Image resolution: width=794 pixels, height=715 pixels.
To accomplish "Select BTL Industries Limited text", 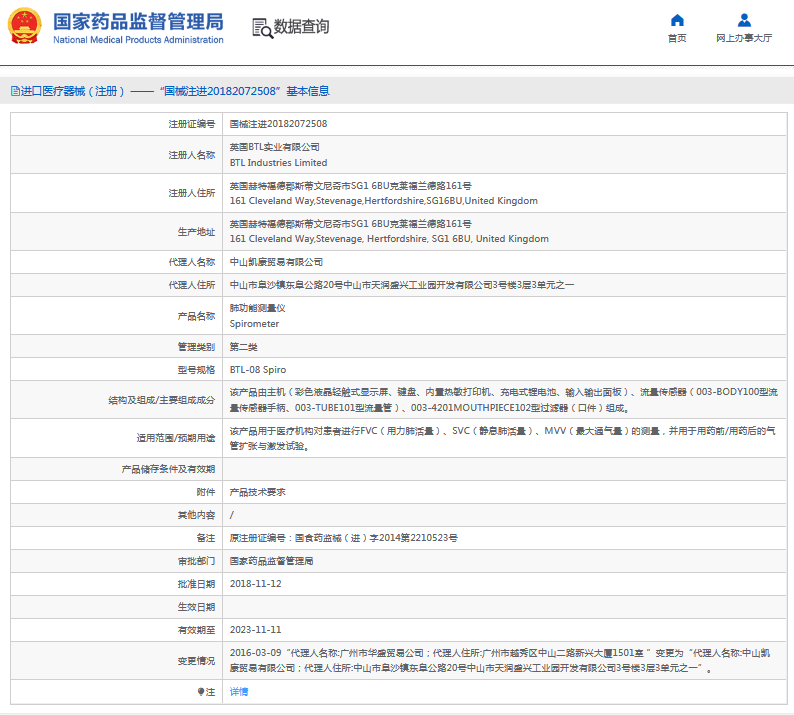I will 279,163.
